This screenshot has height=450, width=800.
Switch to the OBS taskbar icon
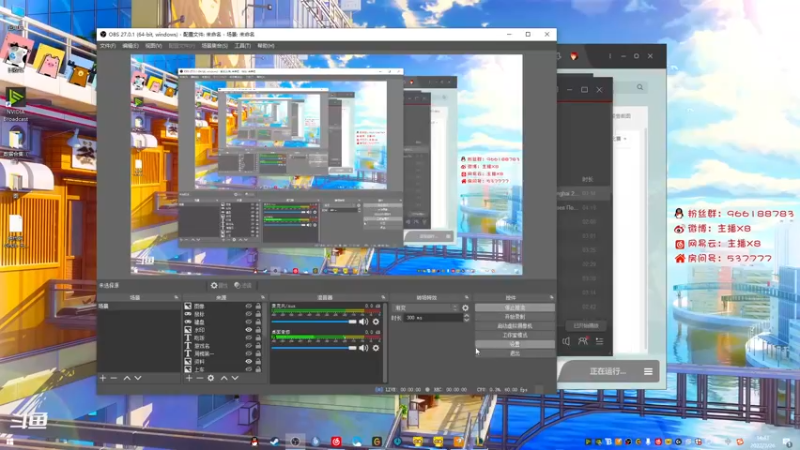pos(295,441)
